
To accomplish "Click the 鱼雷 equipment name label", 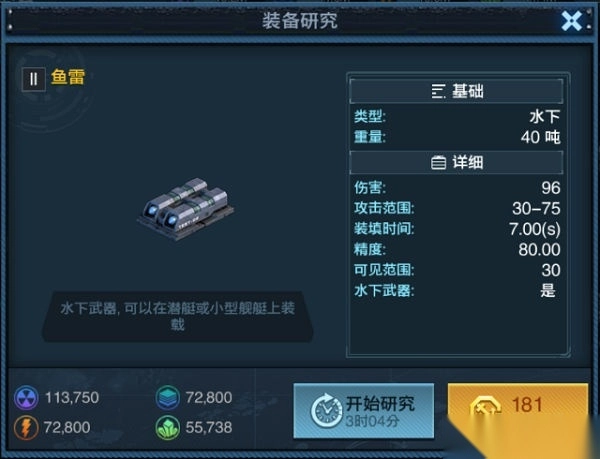I will click(x=68, y=77).
